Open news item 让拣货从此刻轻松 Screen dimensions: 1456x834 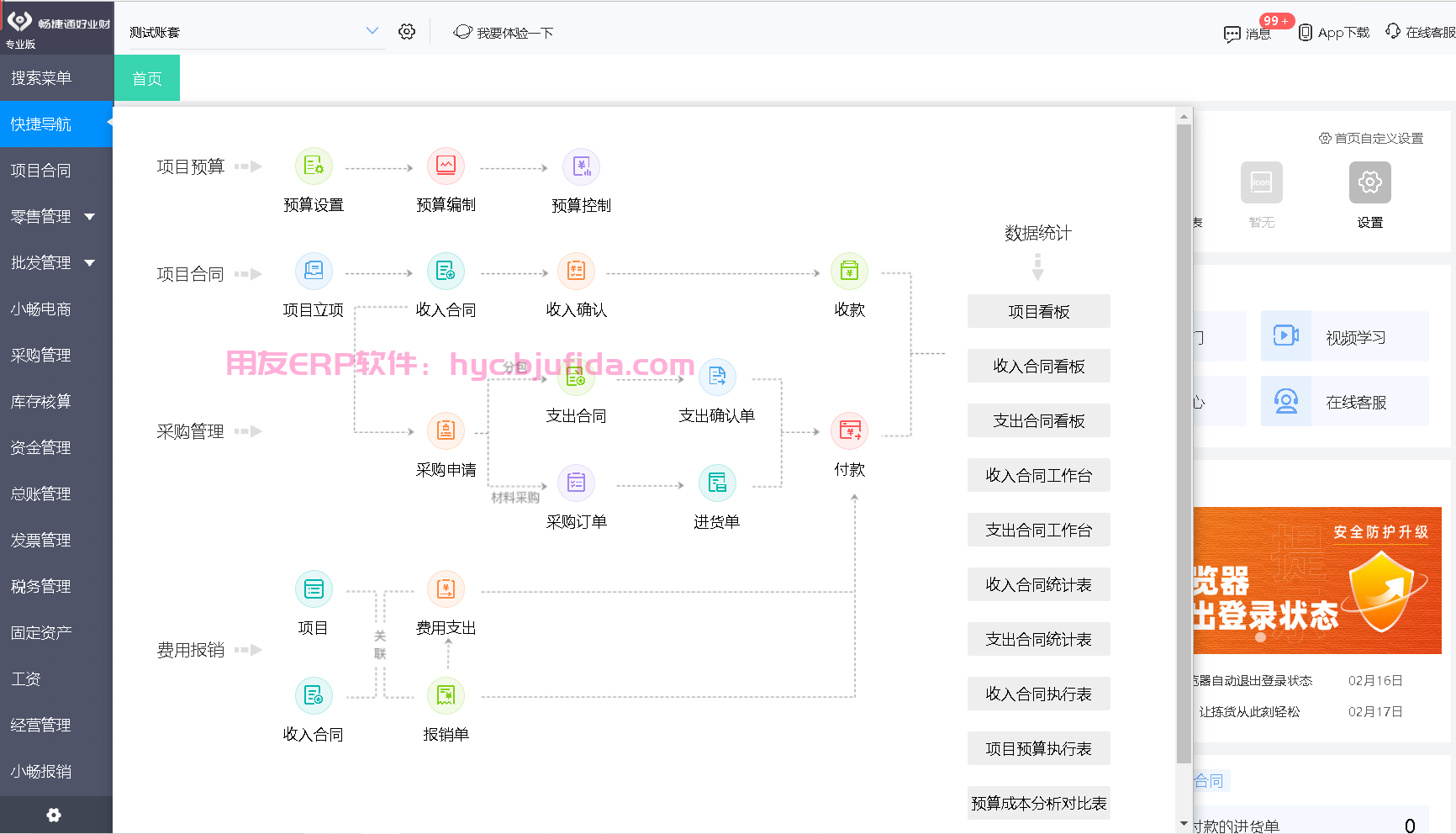(1249, 711)
